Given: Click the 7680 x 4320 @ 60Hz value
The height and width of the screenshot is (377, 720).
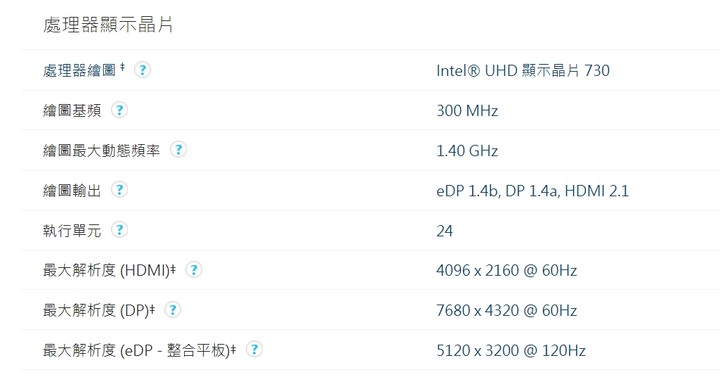Looking at the screenshot, I should (506, 310).
